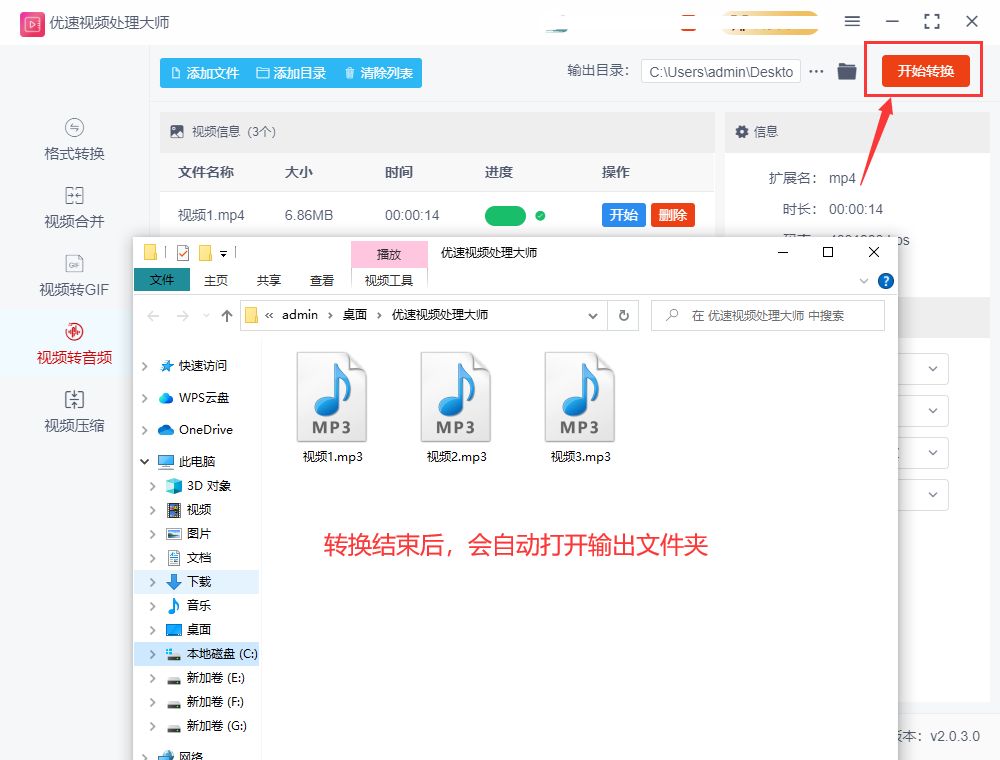Expand the WPS云盘 tree node
The height and width of the screenshot is (760, 1000).
click(145, 398)
